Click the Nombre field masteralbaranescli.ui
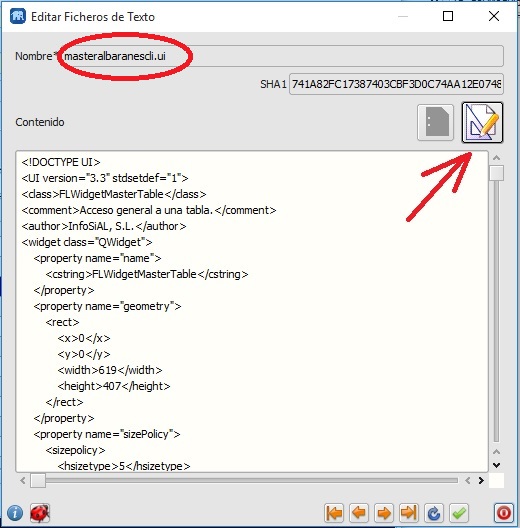The width and height of the screenshot is (520, 528). click(282, 56)
